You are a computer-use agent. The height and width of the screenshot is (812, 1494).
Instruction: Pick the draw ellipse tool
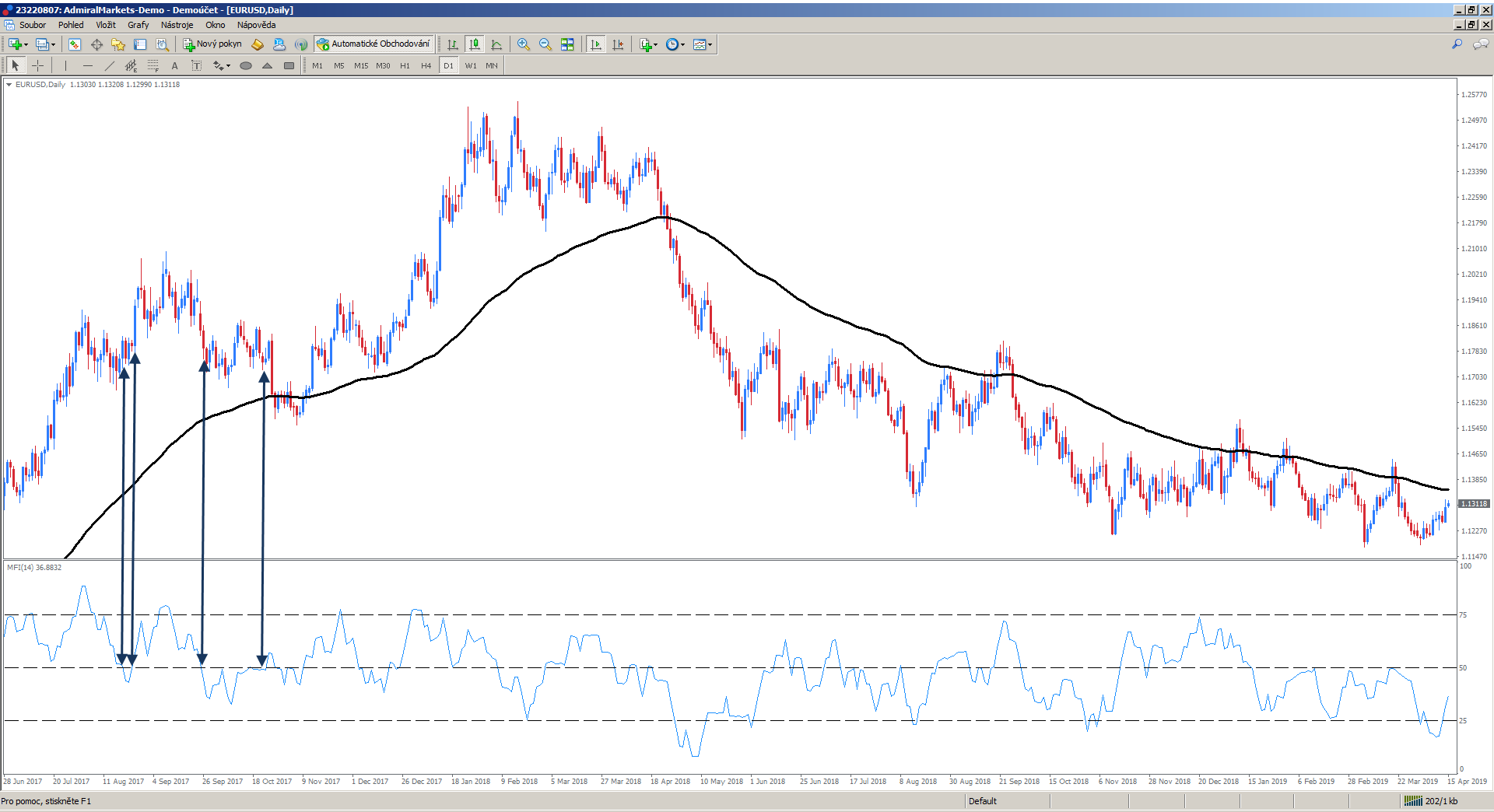coord(246,66)
